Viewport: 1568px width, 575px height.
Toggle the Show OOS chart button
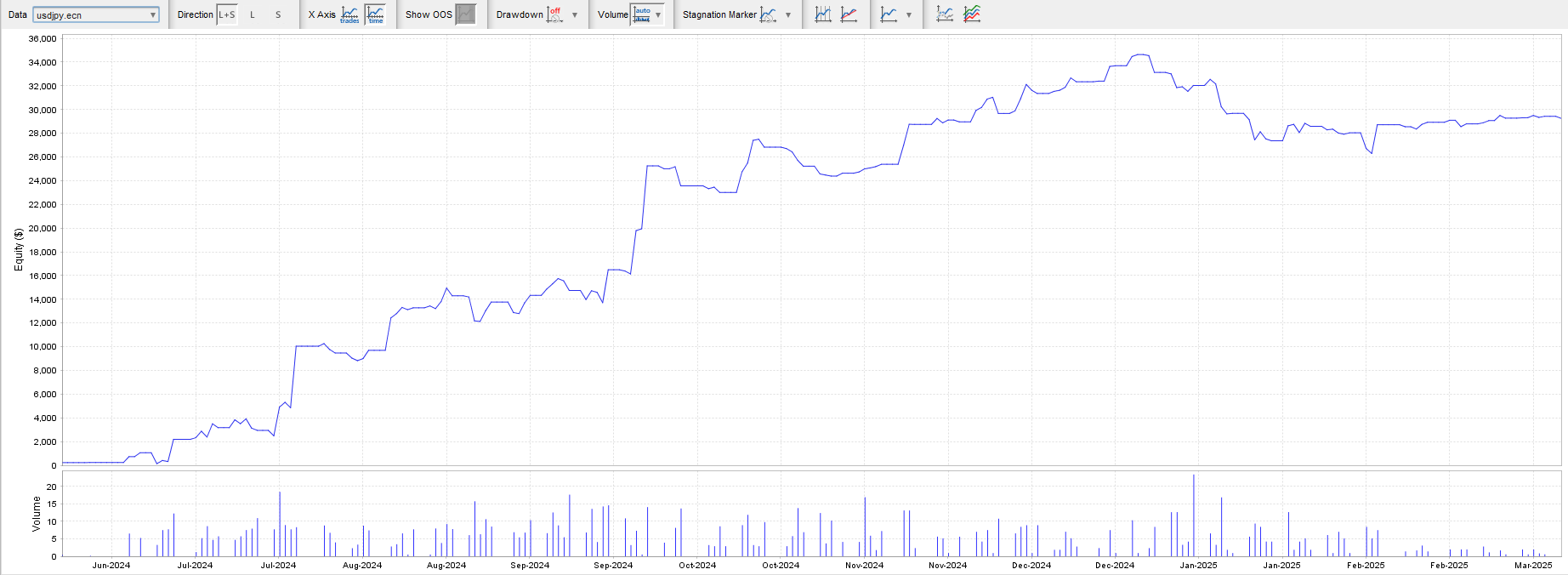pyautogui.click(x=465, y=14)
